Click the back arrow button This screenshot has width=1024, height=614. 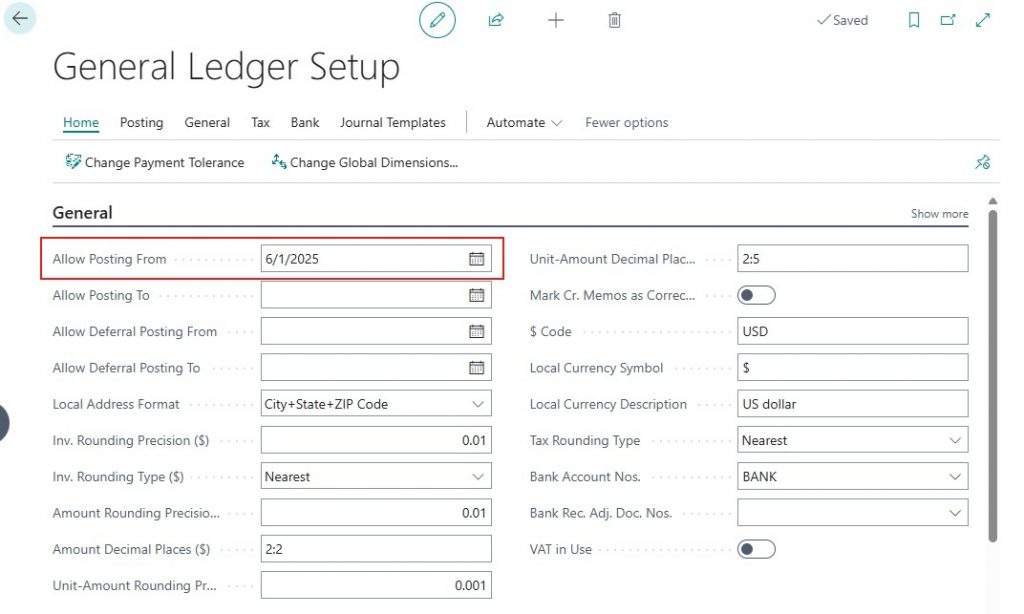20,19
